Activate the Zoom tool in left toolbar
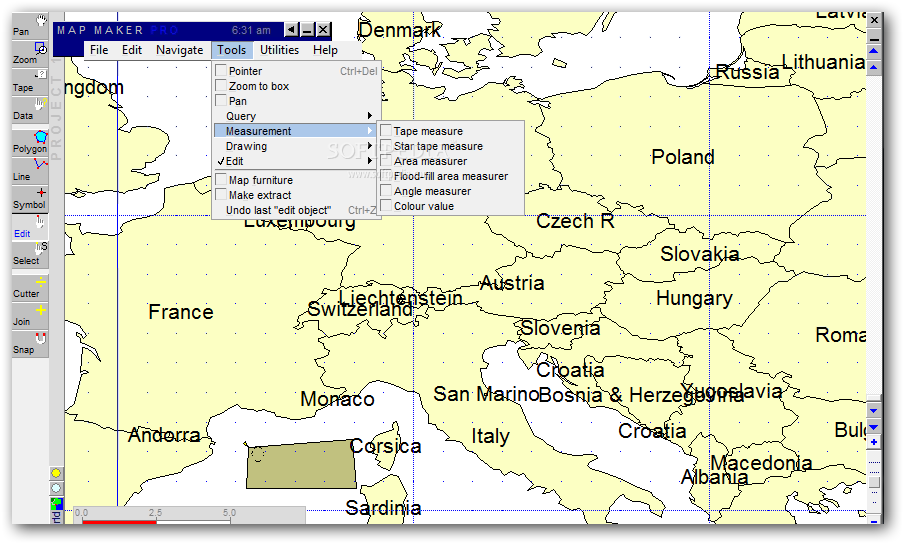This screenshot has height=544, width=904. (x=30, y=54)
